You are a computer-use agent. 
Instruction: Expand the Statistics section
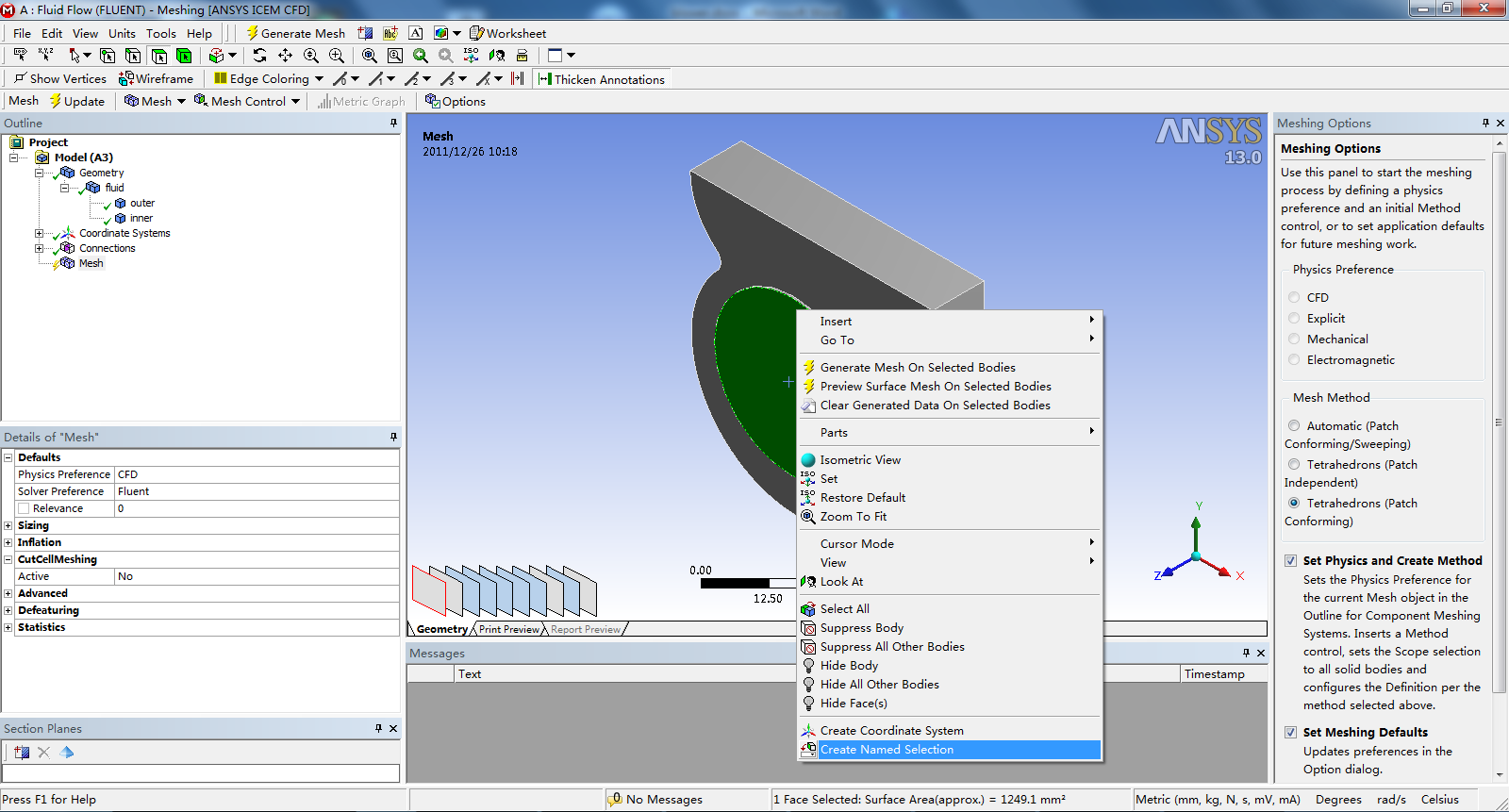tap(8, 627)
